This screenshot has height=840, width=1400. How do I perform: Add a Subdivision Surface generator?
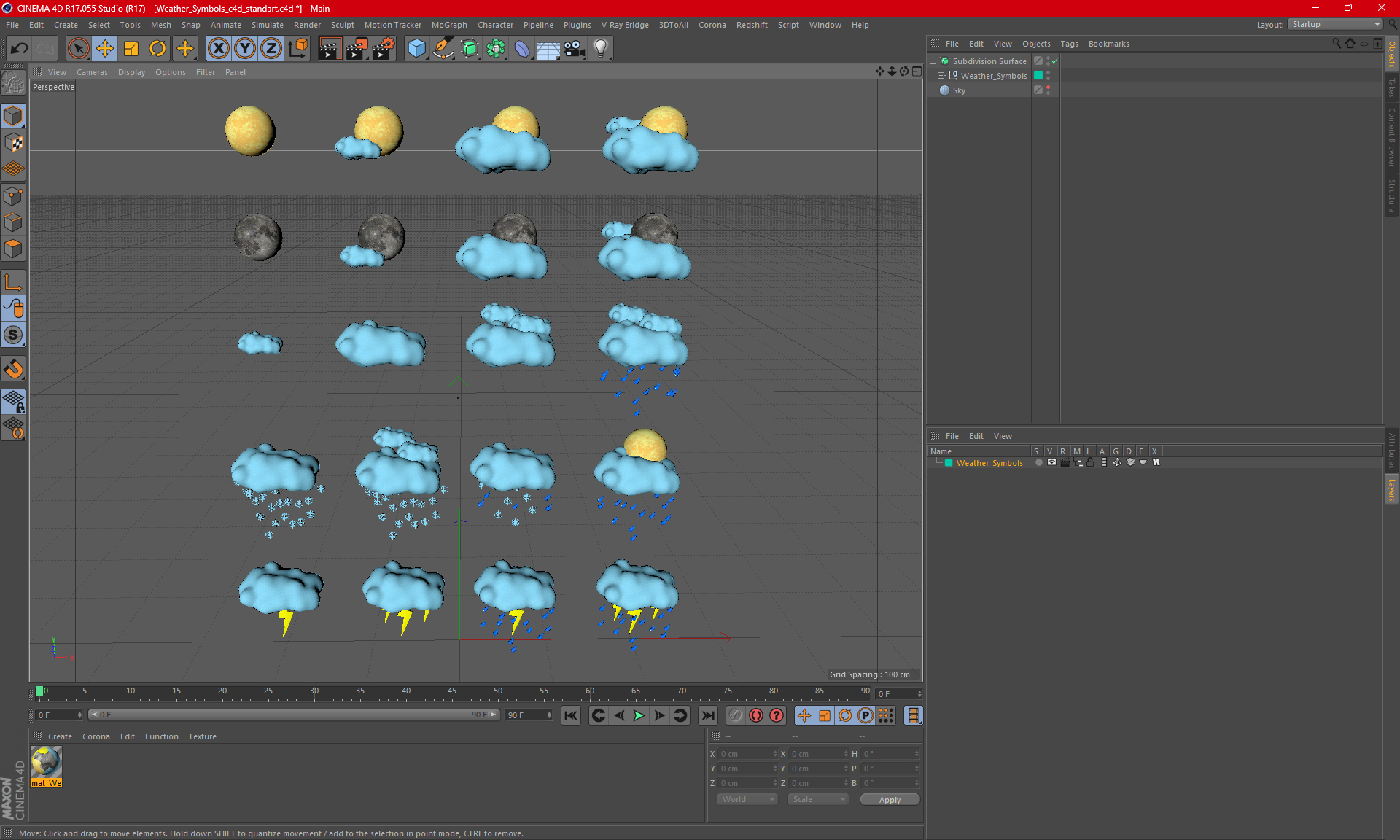pyautogui.click(x=470, y=48)
